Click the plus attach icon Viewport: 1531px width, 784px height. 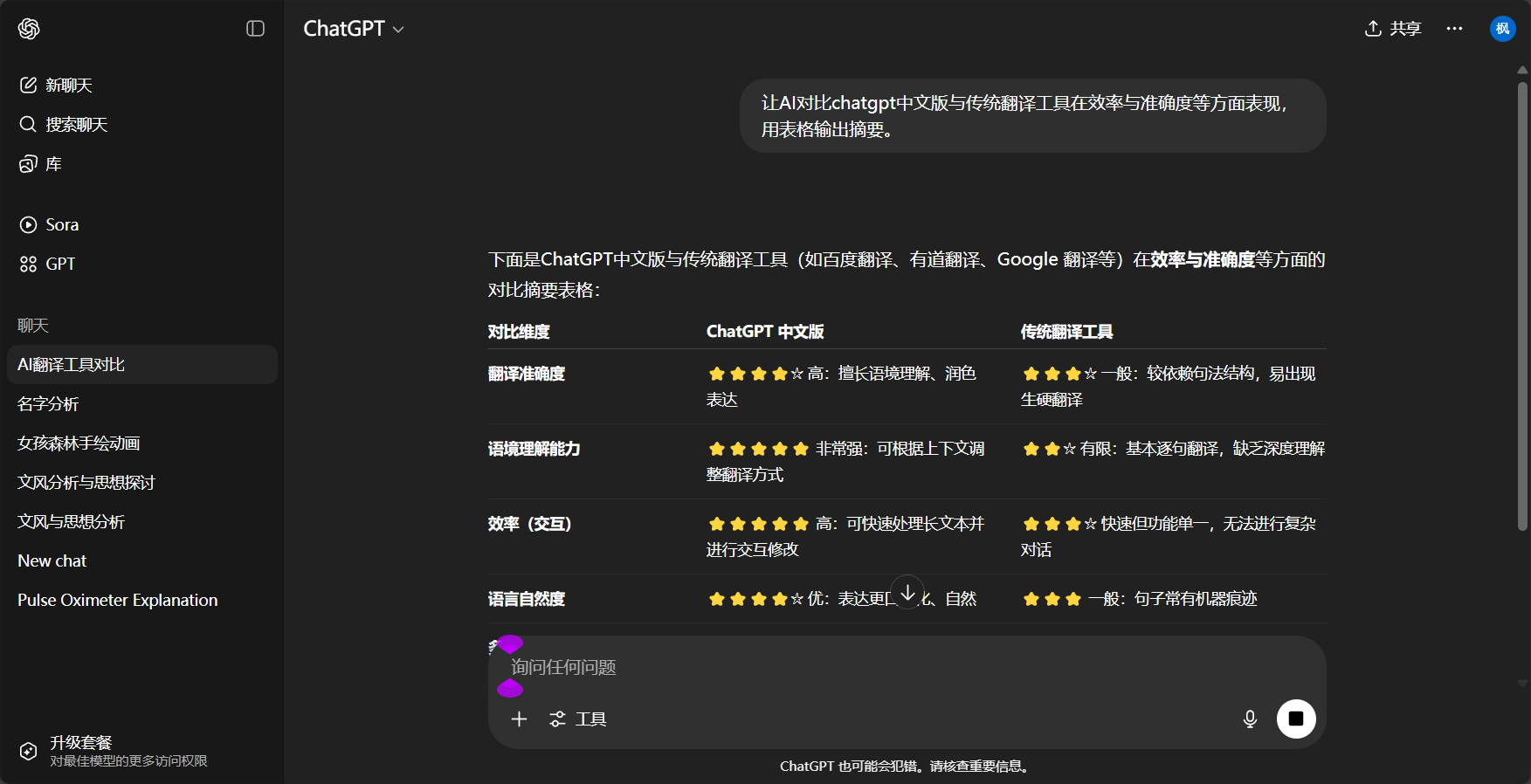point(519,719)
